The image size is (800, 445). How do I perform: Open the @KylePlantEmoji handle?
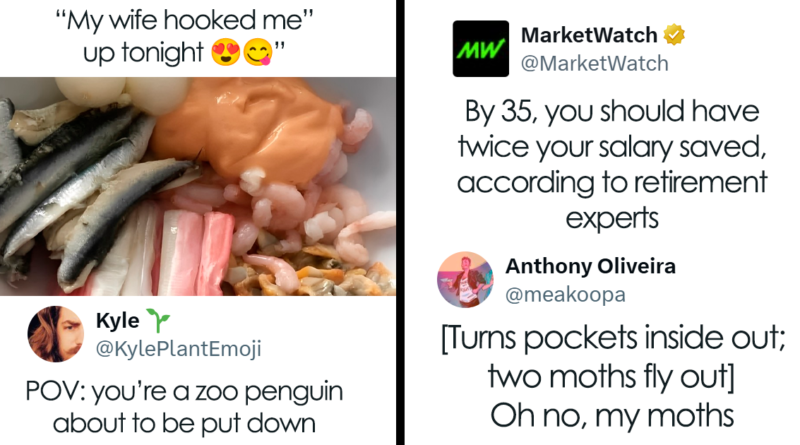(179, 349)
